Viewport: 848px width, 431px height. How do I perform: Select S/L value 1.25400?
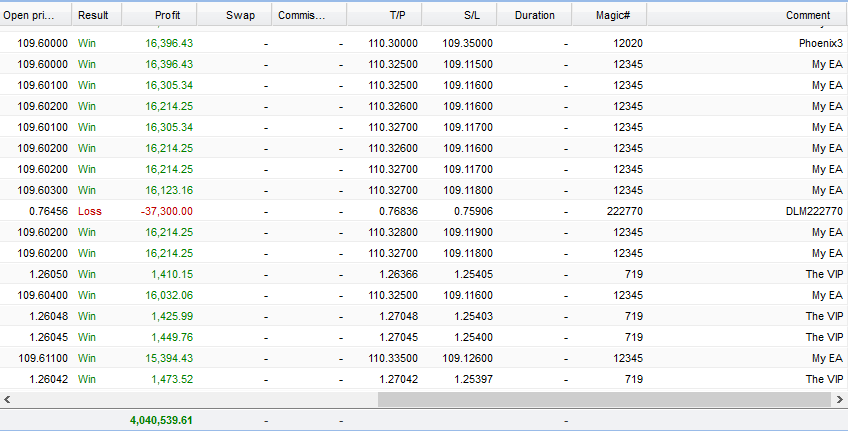(x=473, y=337)
